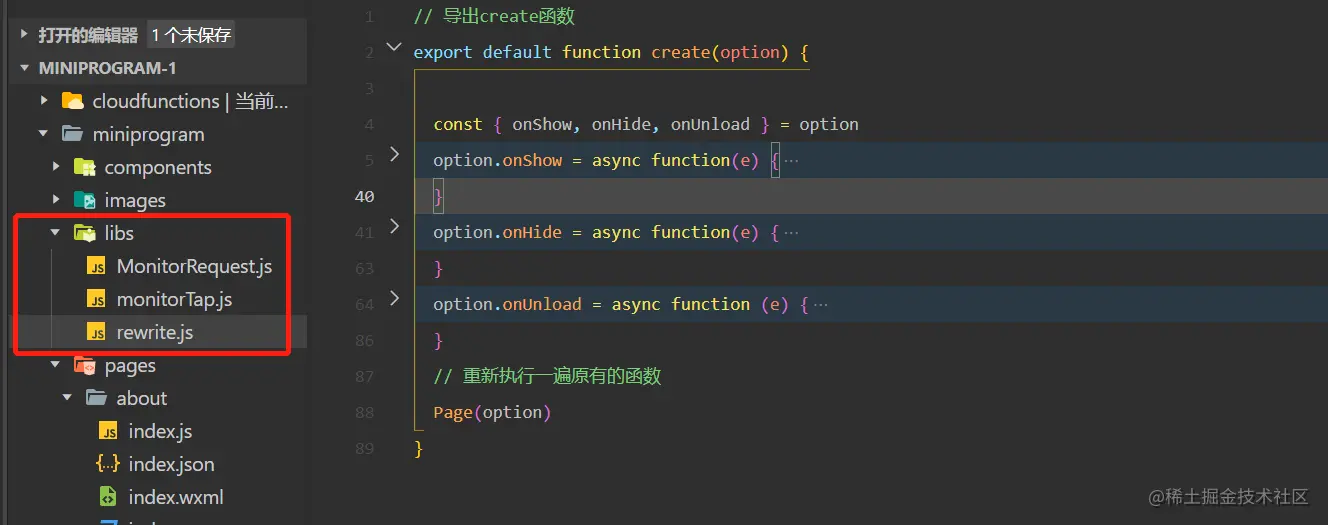Click the about folder icon
This screenshot has width=1328, height=525.
coord(97,398)
